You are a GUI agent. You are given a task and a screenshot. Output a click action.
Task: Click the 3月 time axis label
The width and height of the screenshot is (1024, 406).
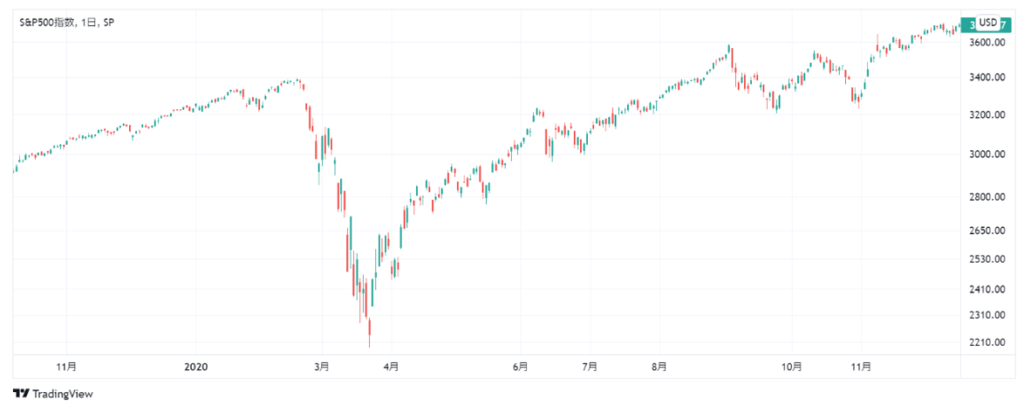tap(322, 367)
